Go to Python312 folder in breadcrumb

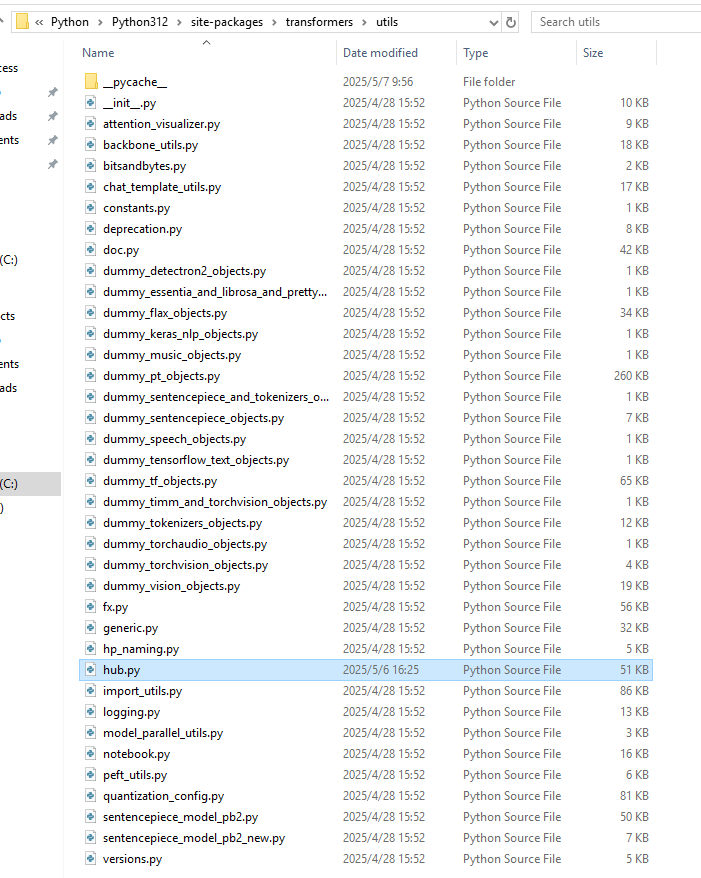coord(139,22)
